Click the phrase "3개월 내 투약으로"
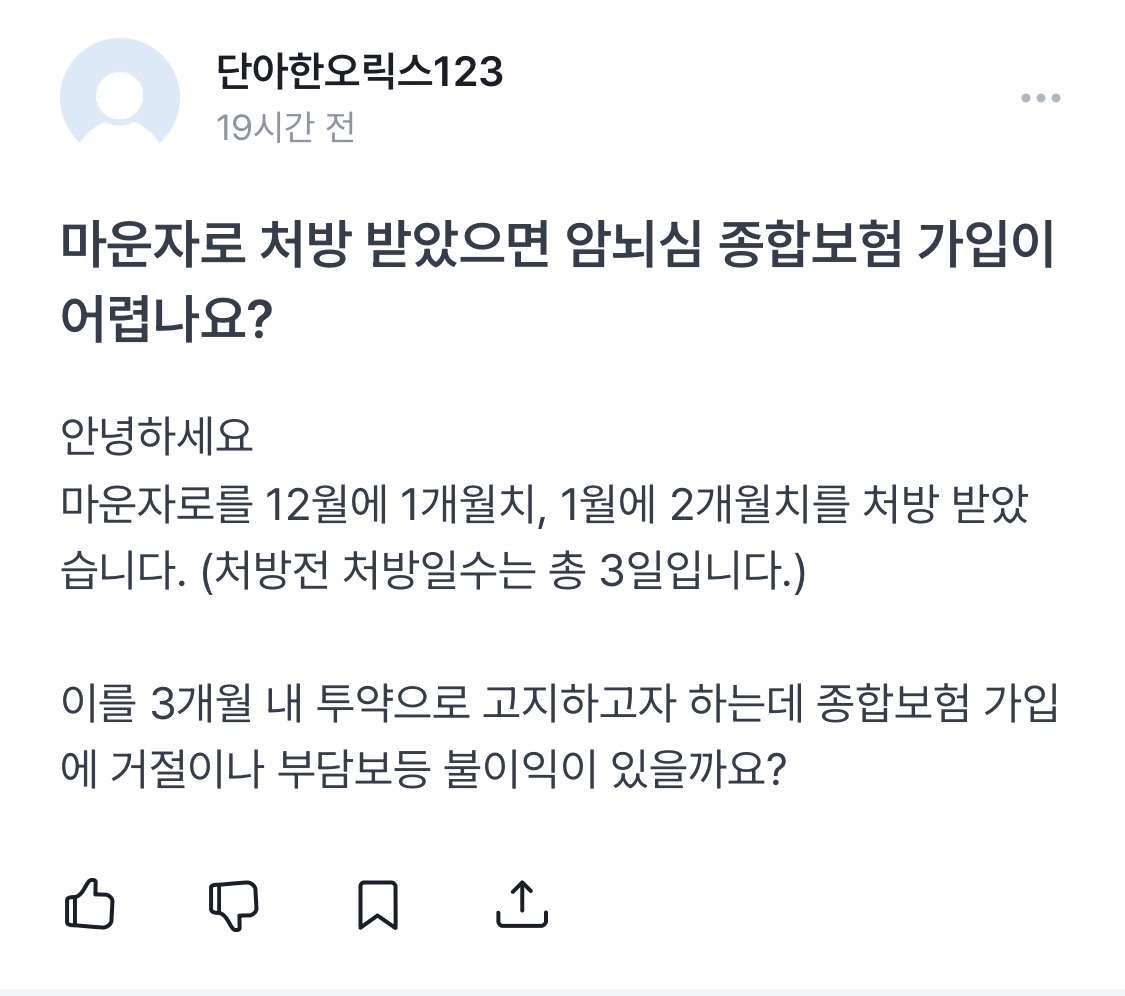This screenshot has height=996, width=1125. tap(311, 707)
